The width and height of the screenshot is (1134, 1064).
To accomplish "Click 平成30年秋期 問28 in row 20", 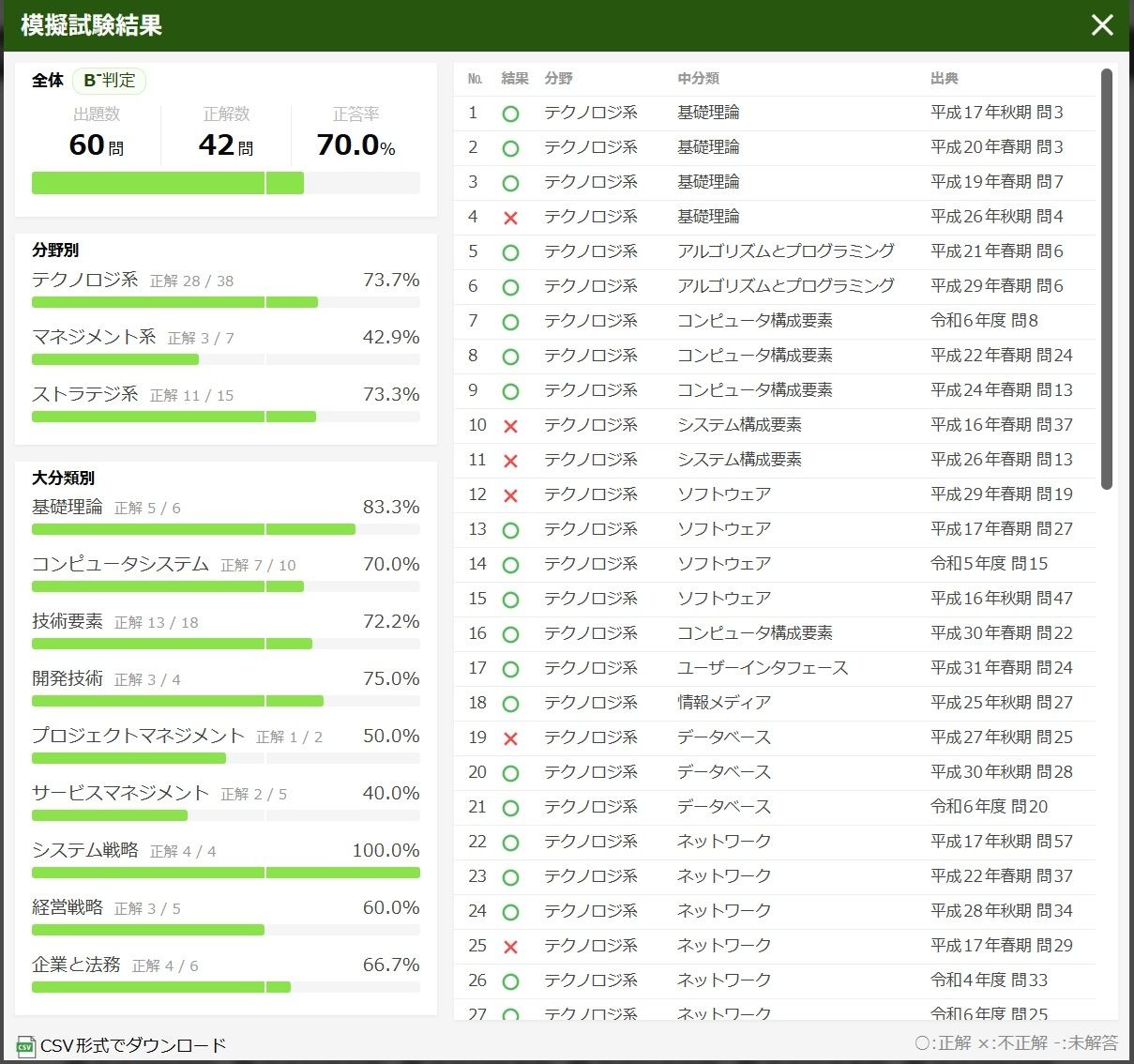I will point(1002,772).
